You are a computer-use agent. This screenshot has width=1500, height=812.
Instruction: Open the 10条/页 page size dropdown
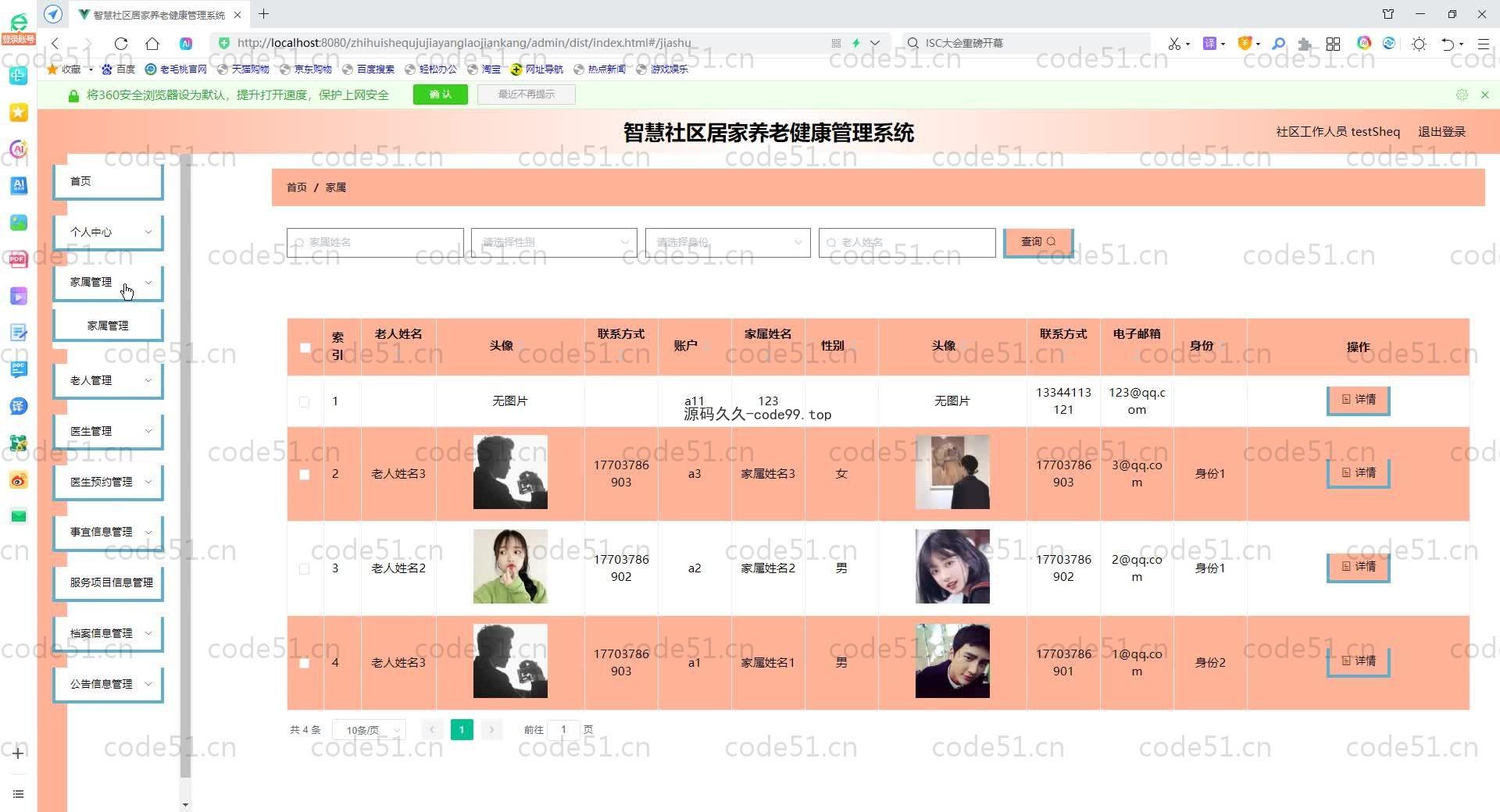coord(369,730)
